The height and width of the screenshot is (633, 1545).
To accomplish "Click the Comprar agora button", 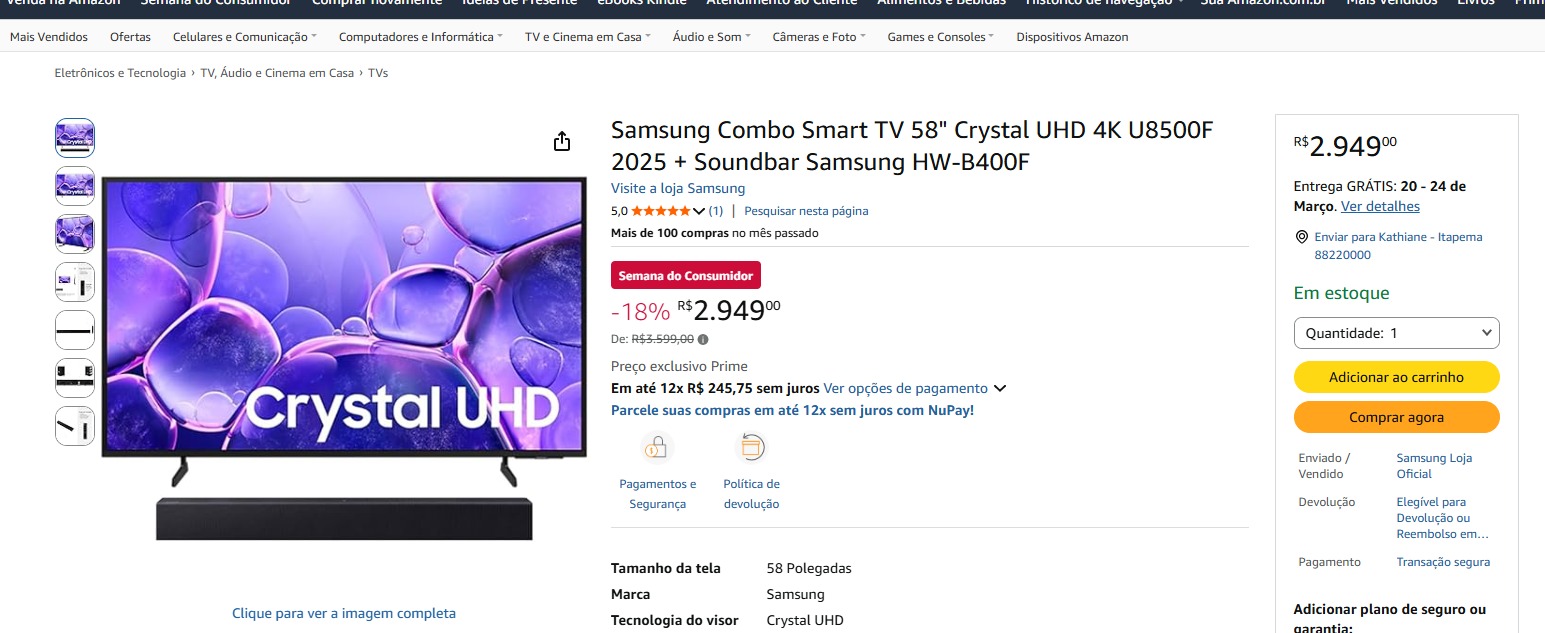I will click(x=1396, y=417).
